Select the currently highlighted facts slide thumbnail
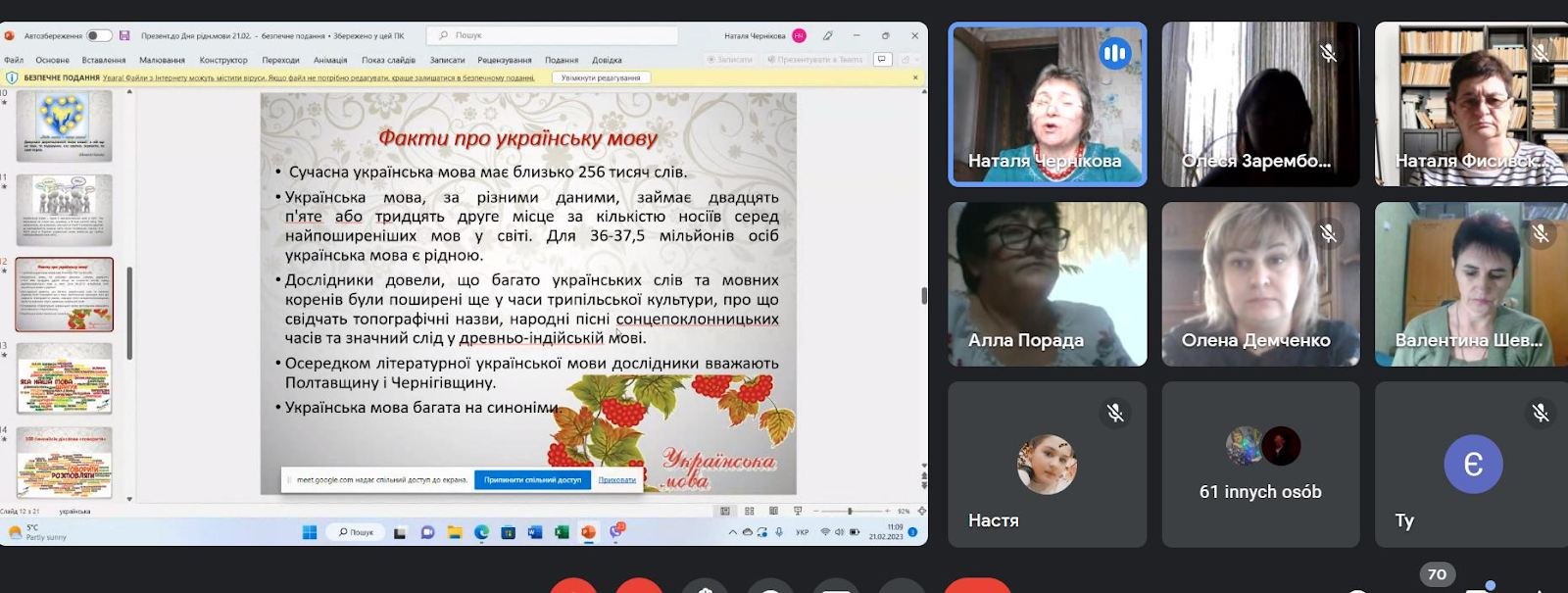 (65, 295)
